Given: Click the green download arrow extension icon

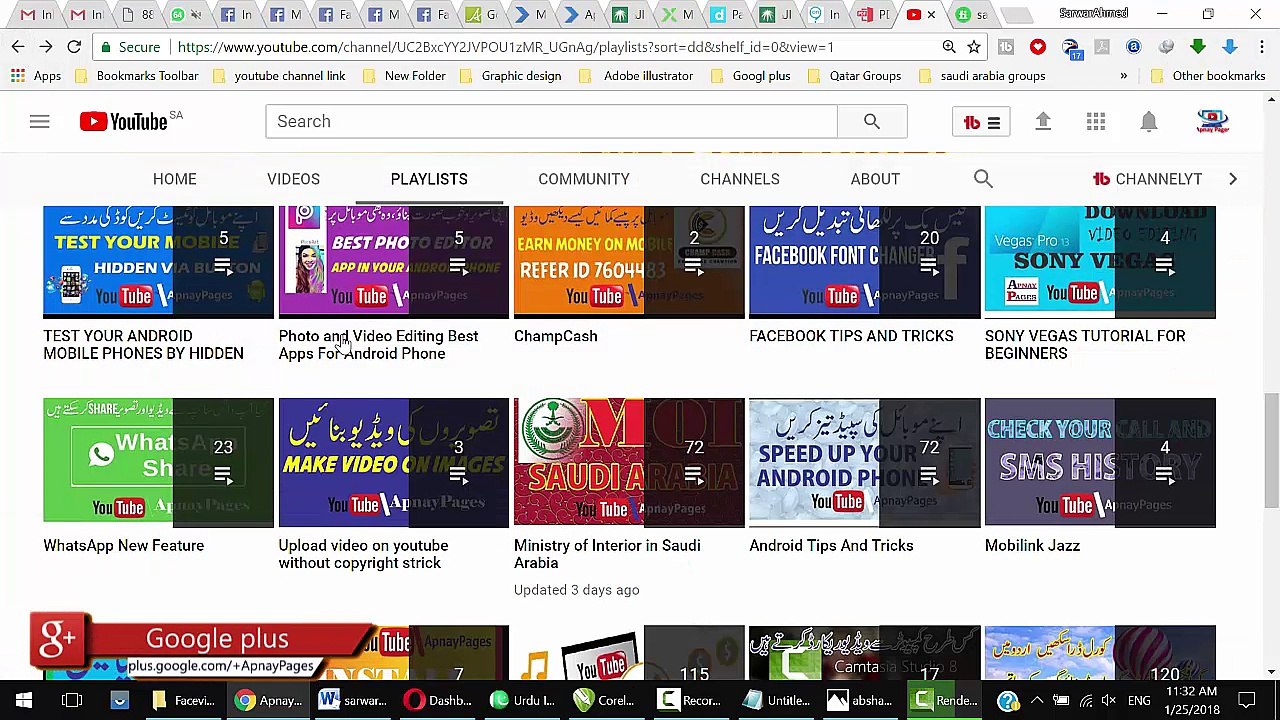Looking at the screenshot, I should click(1198, 47).
